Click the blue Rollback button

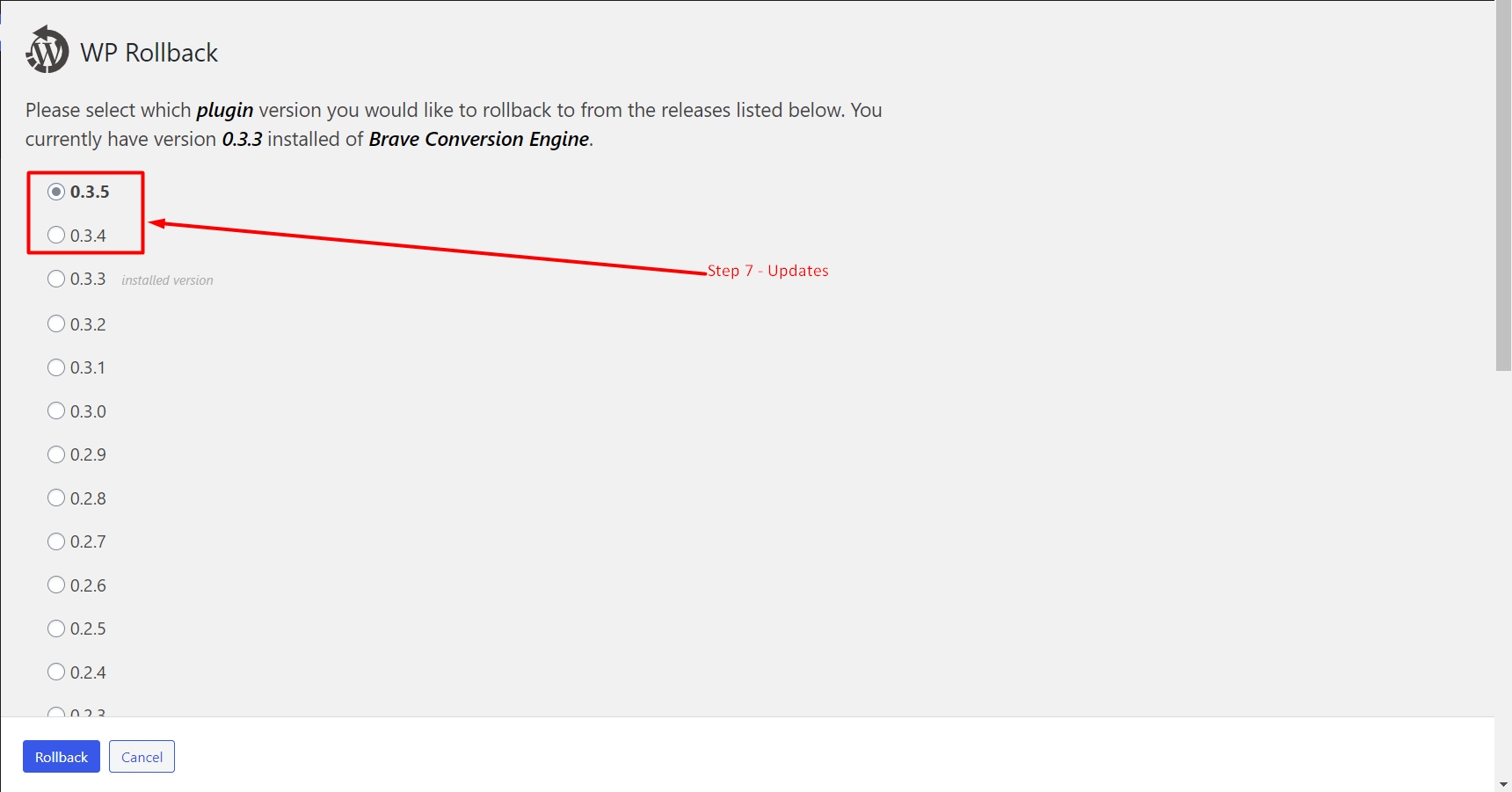[x=62, y=757]
